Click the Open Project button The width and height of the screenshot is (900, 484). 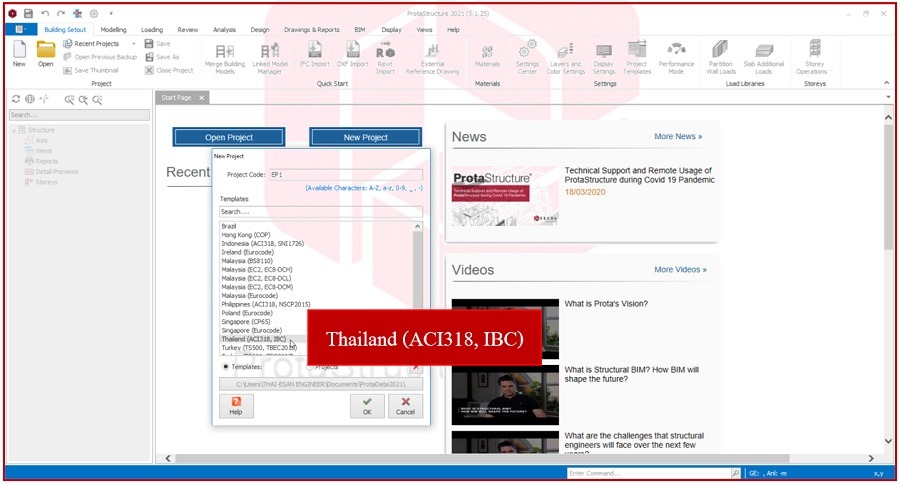point(229,137)
